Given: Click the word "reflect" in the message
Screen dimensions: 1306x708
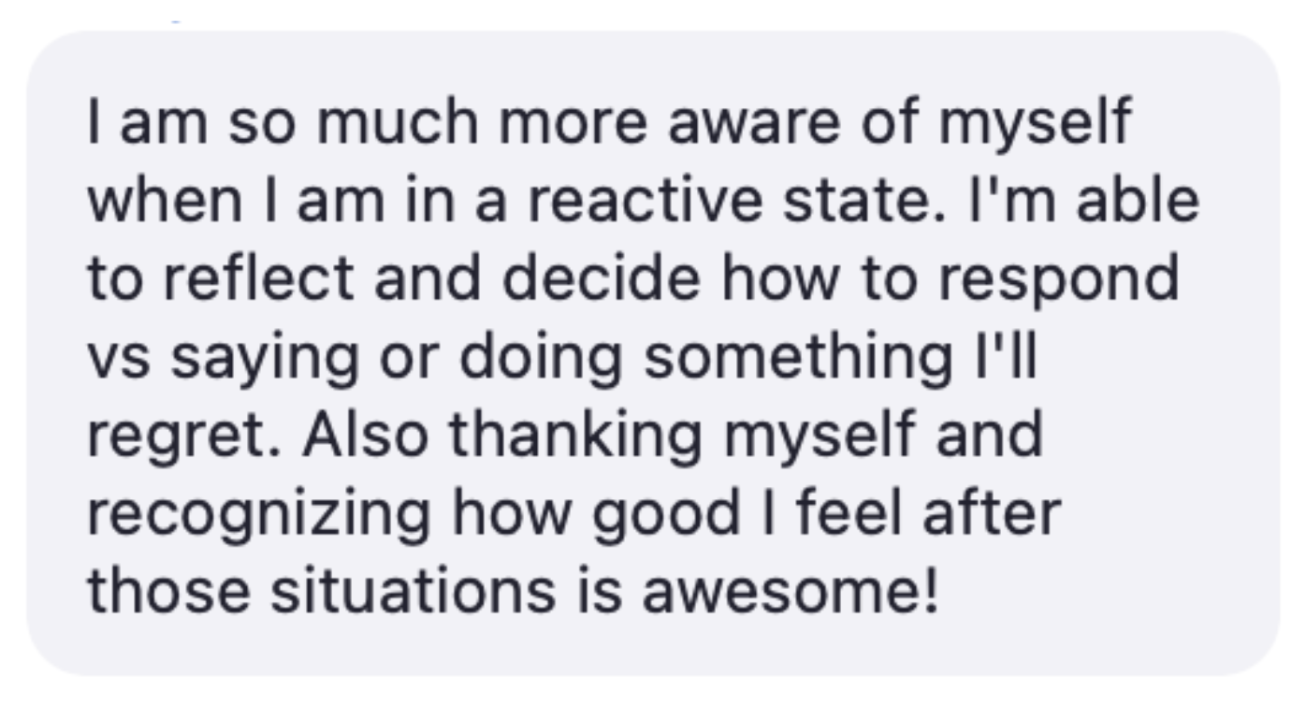Looking at the screenshot, I should coord(258,278).
